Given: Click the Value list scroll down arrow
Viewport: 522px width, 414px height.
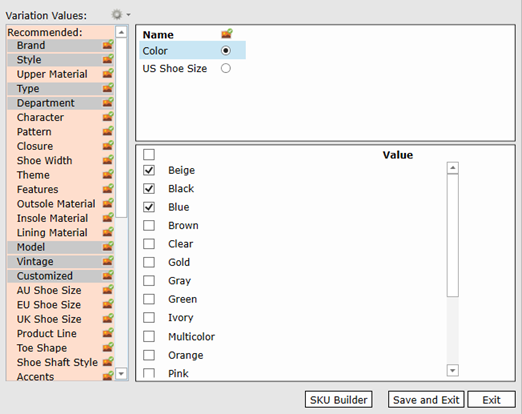Looking at the screenshot, I should 452,370.
